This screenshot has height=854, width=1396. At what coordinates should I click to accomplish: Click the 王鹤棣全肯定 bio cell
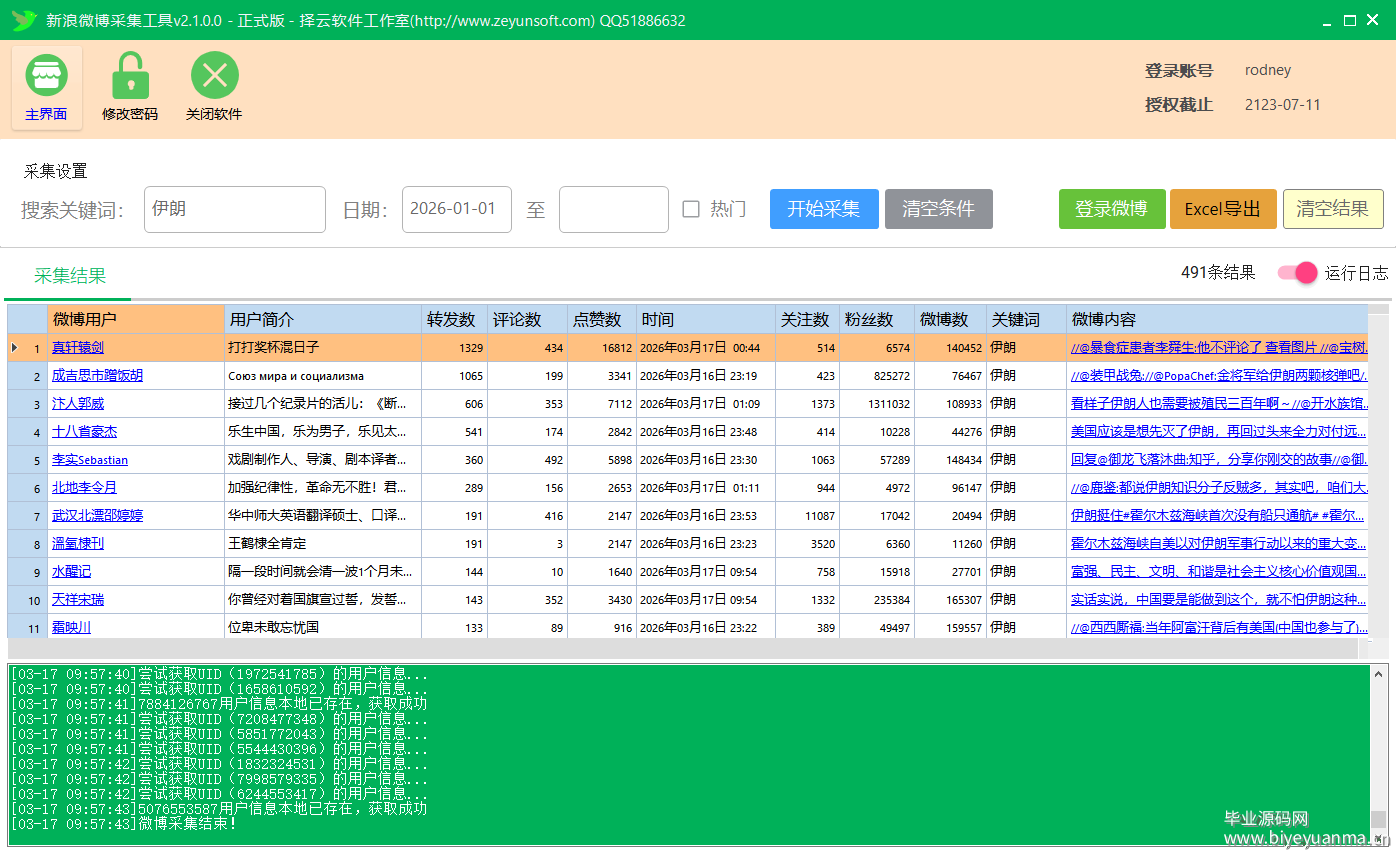[323, 544]
